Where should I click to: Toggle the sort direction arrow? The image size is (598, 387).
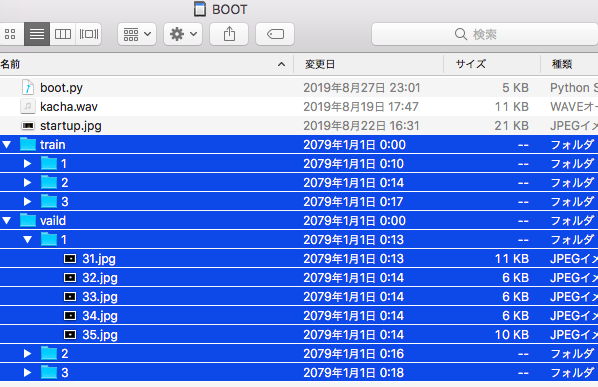281,64
